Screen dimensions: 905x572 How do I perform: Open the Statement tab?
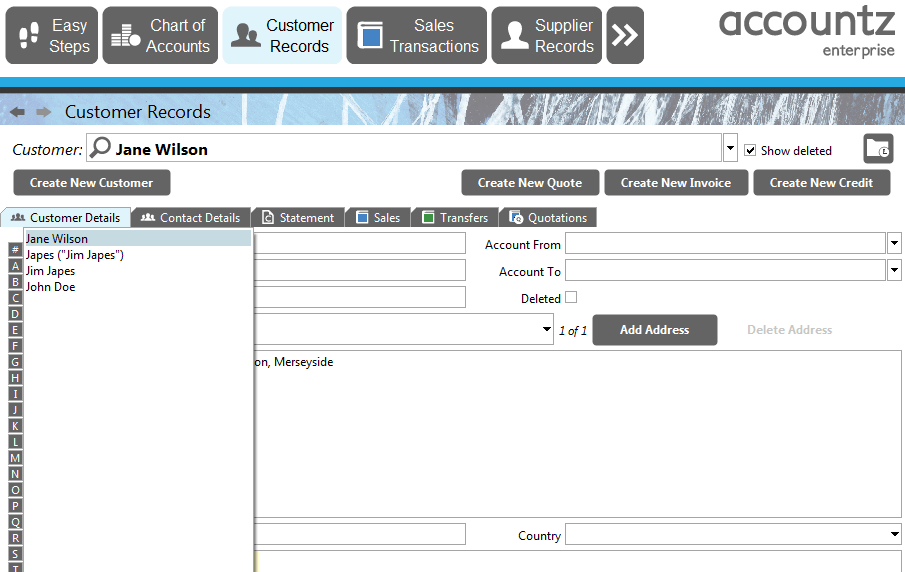(x=298, y=218)
